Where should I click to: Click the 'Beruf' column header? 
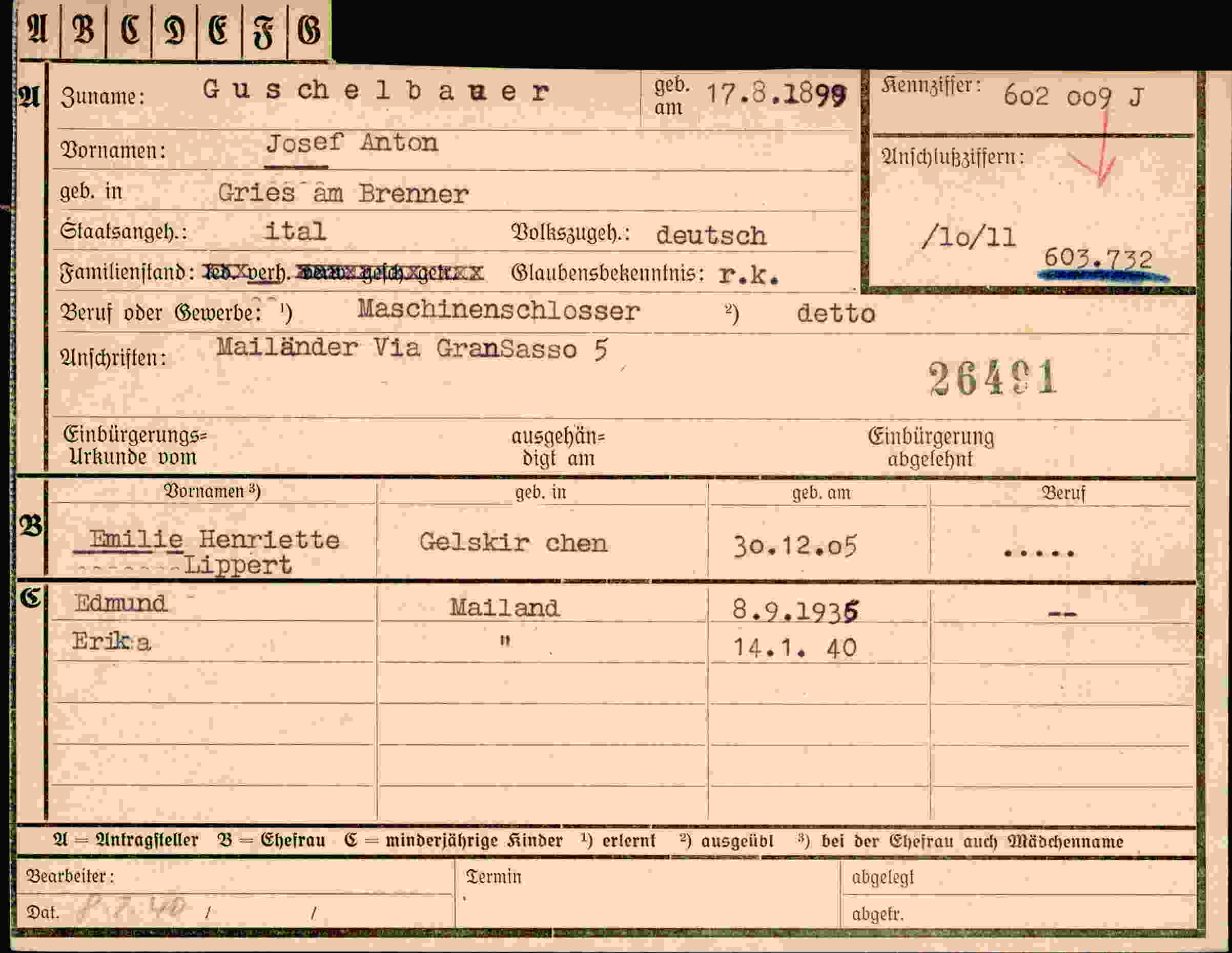point(1063,493)
